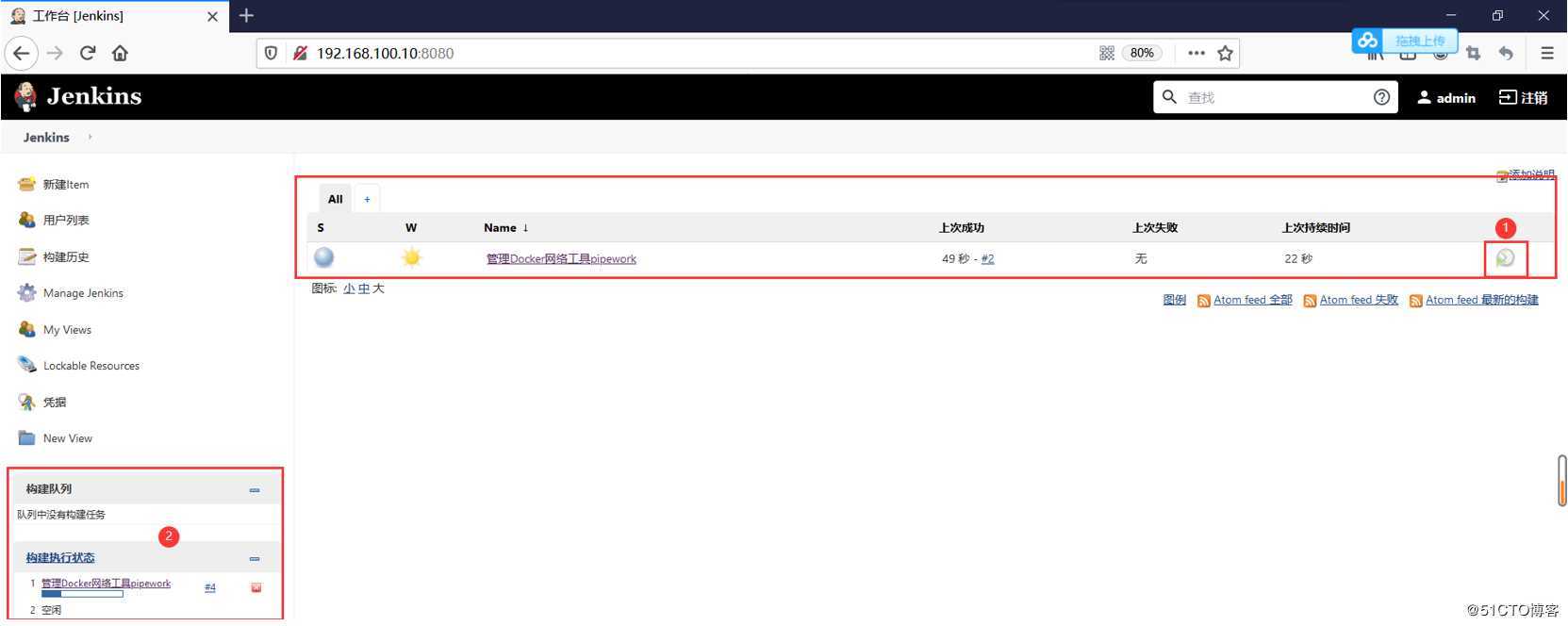Viewport: 1568px width, 626px height.
Task: Bookmark this page with star icon
Action: (x=1225, y=53)
